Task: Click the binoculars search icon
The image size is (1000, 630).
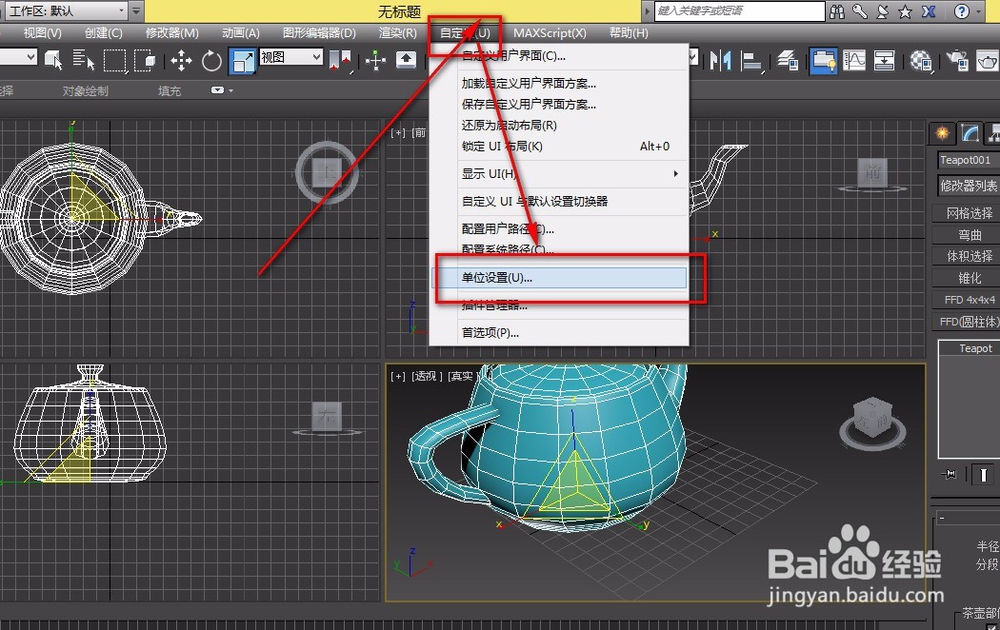Action: point(837,11)
